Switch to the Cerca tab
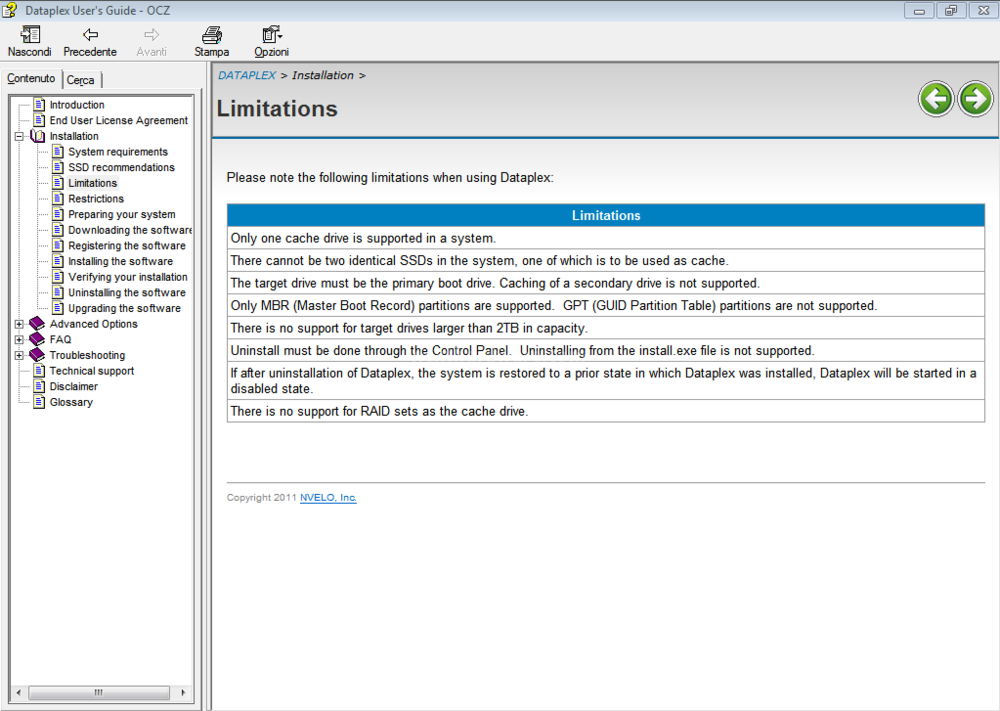 click(81, 80)
